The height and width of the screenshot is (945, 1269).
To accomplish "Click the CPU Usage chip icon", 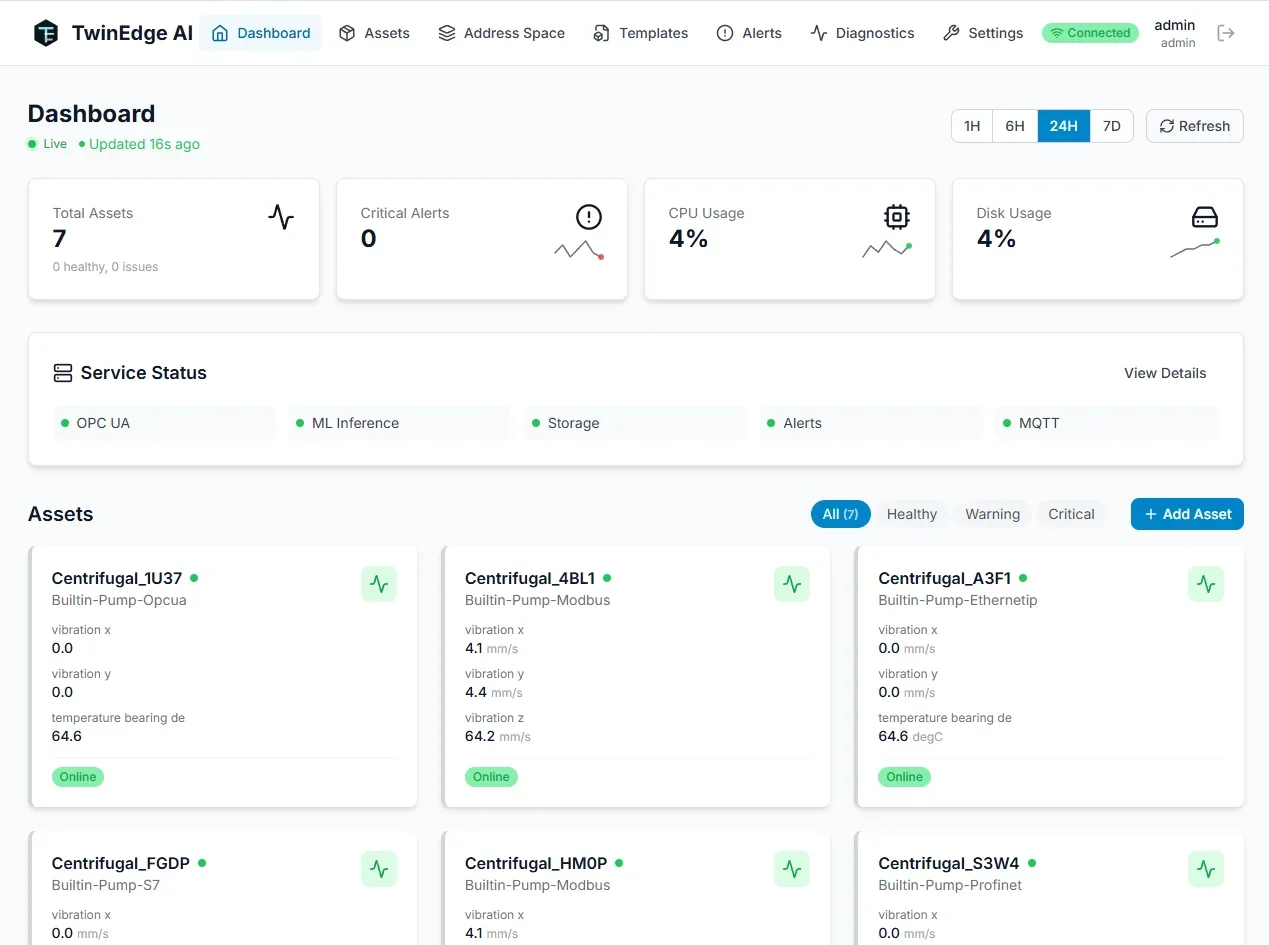I will [x=897, y=216].
